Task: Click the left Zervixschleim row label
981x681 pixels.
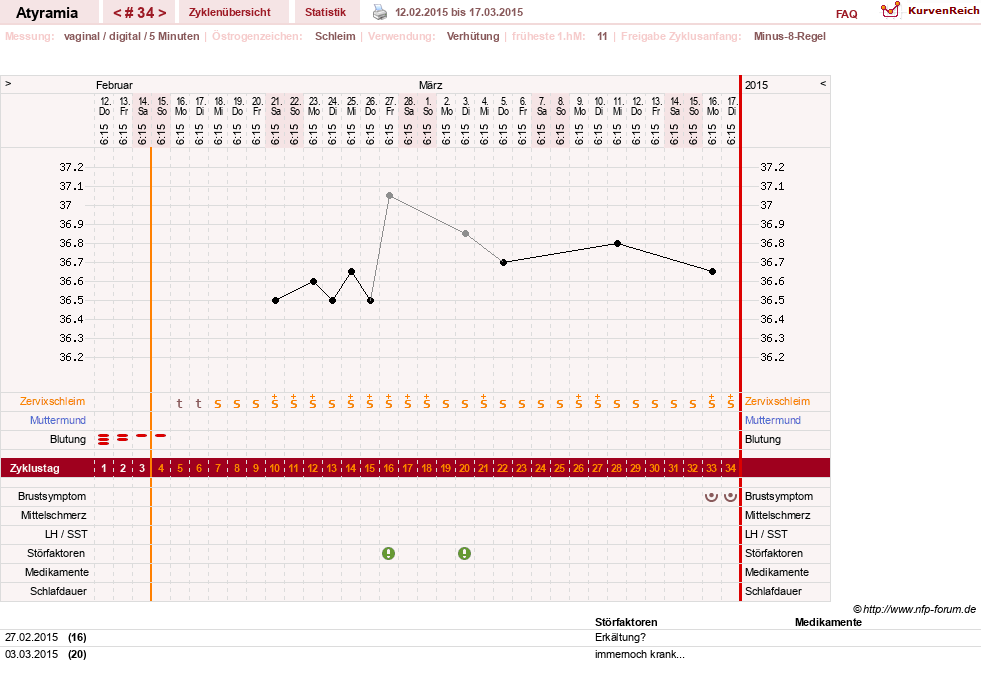Action: click(53, 401)
